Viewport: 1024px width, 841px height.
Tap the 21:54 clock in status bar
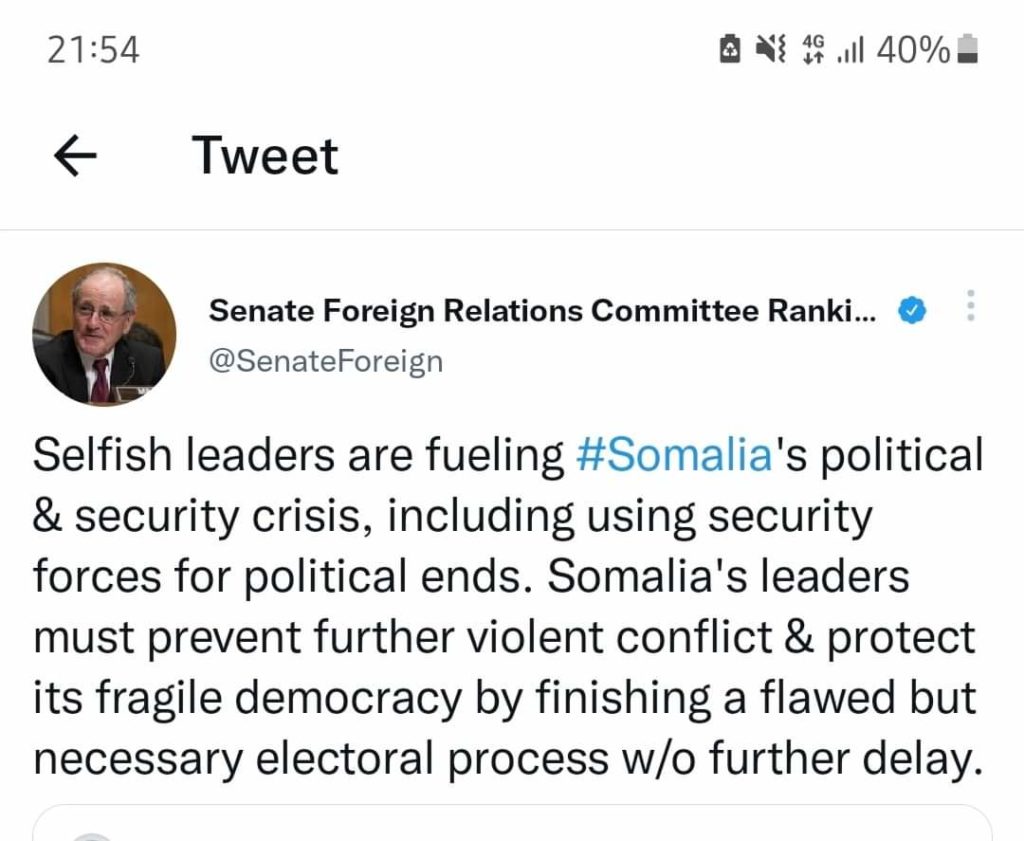coord(93,50)
